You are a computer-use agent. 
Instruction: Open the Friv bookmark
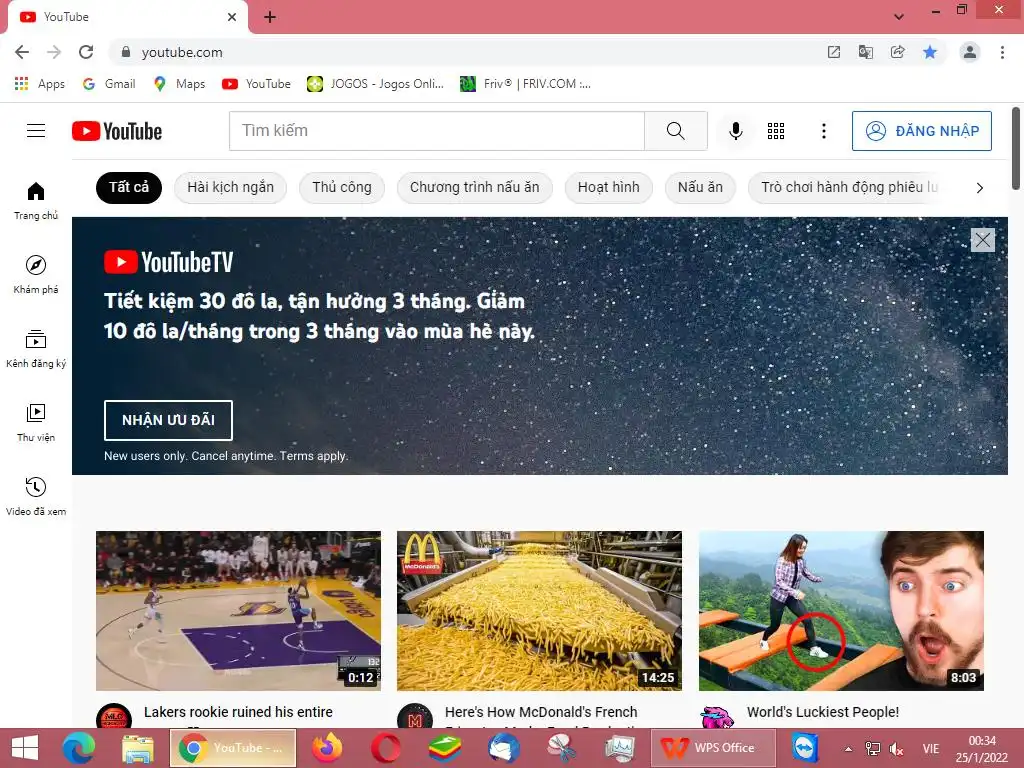point(525,84)
